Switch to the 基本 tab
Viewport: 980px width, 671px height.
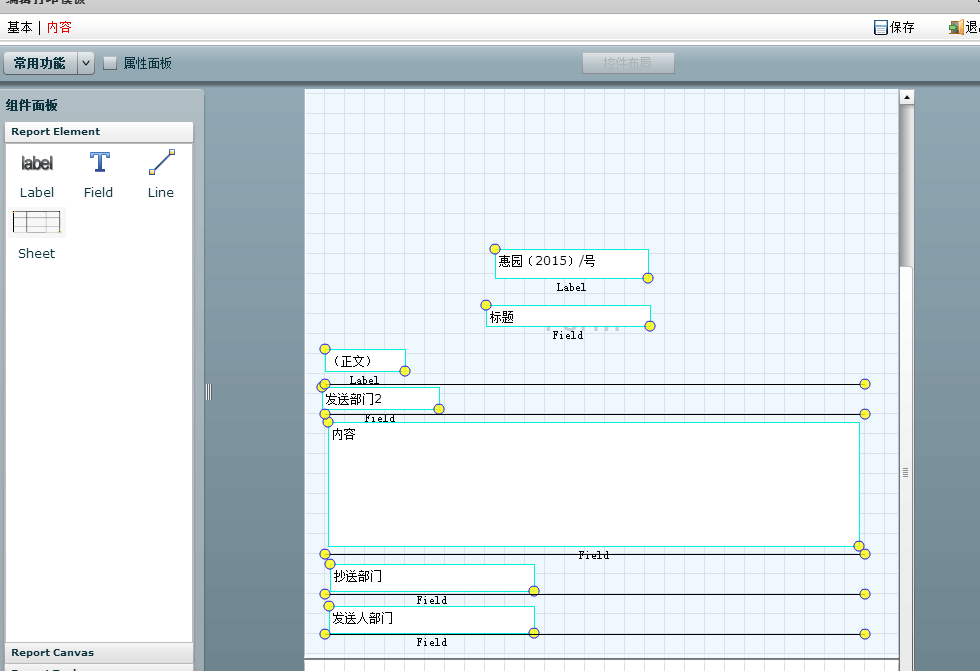(x=19, y=27)
